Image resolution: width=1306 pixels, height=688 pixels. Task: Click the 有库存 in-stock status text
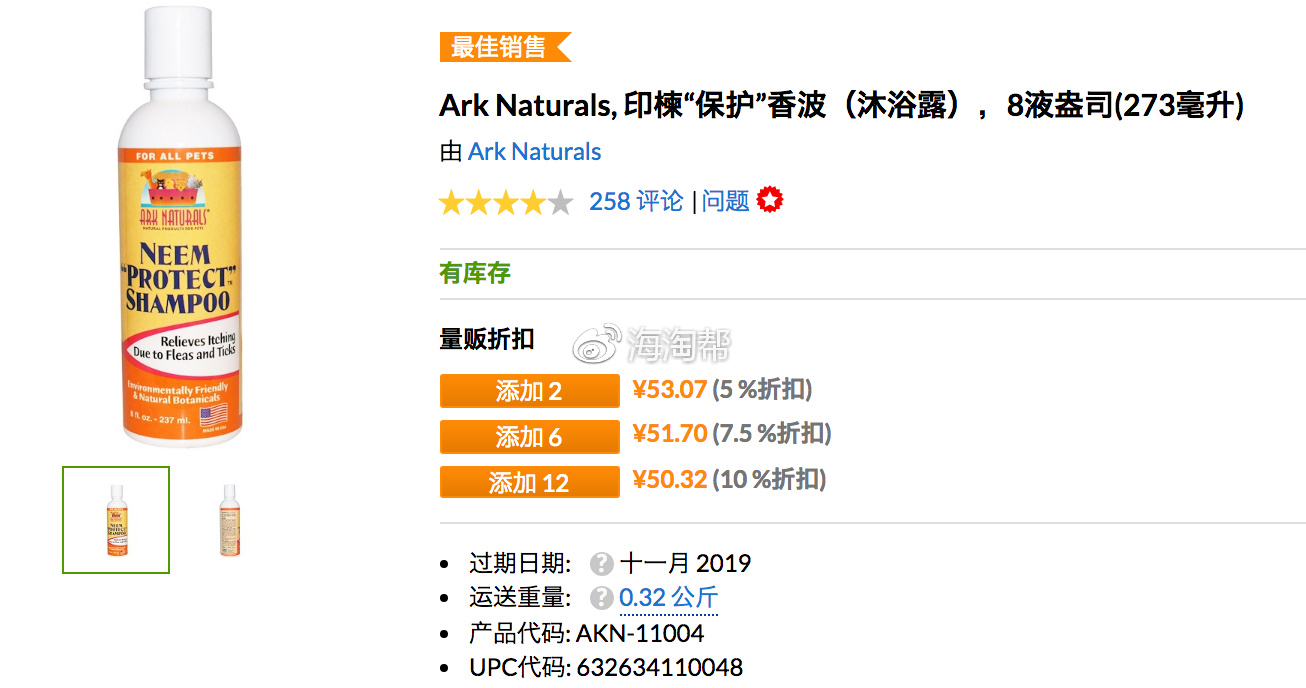coord(475,273)
